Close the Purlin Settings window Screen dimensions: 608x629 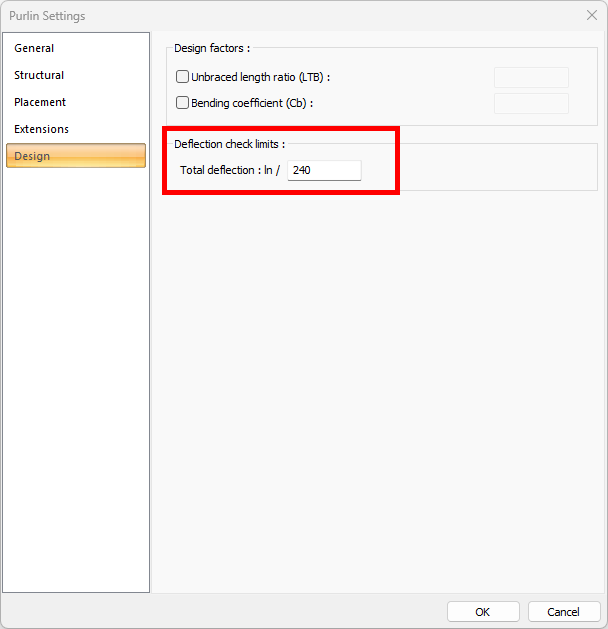(x=592, y=15)
